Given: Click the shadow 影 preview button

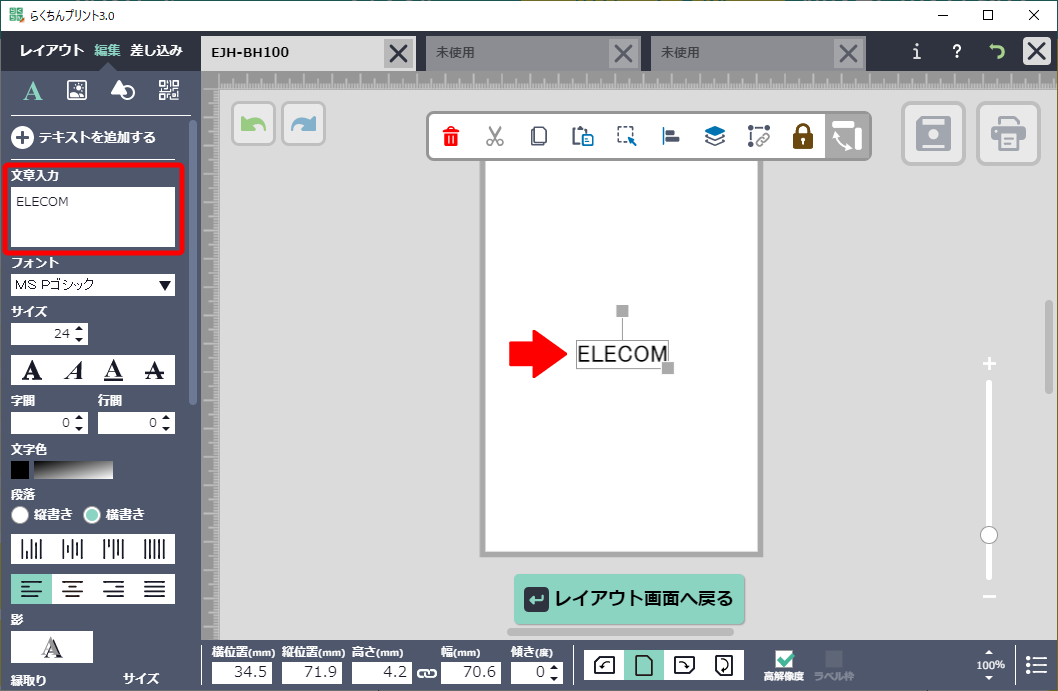Looking at the screenshot, I should pos(52,647).
